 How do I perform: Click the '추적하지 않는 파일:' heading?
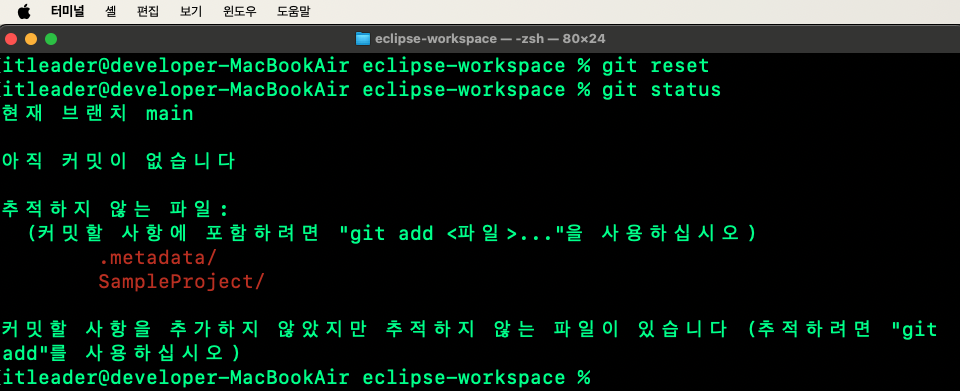[115, 210]
